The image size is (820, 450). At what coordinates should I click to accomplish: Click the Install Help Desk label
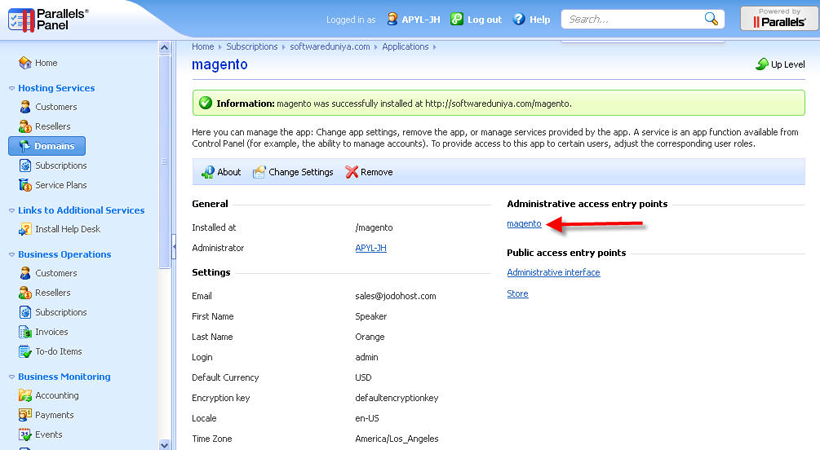click(x=67, y=229)
